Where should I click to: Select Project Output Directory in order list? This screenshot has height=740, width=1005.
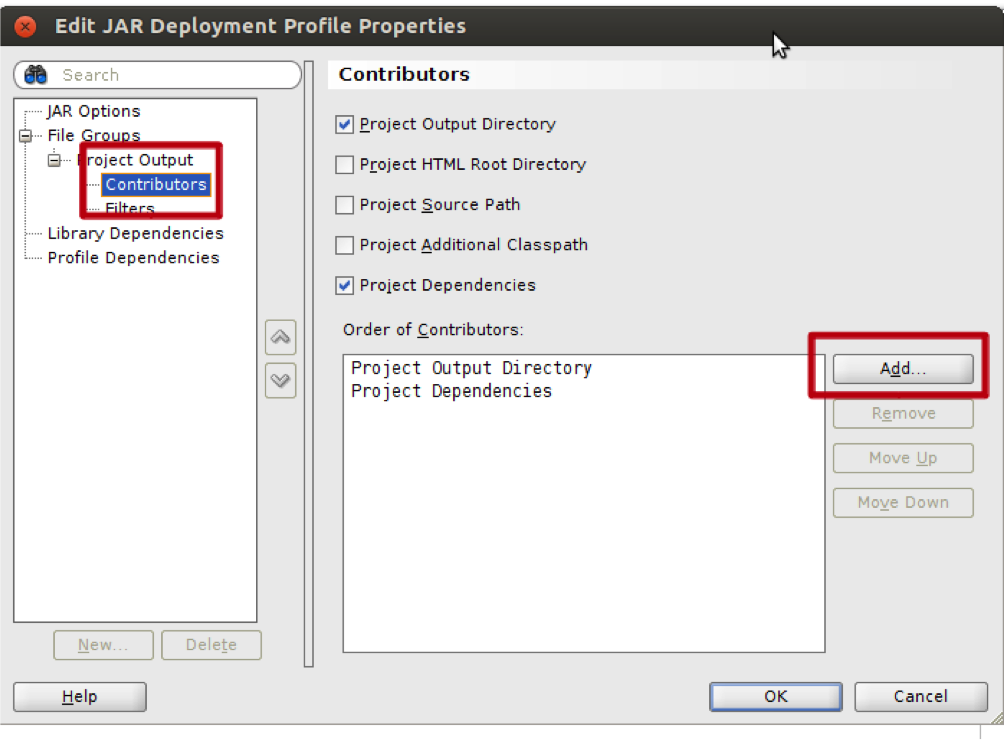[471, 368]
